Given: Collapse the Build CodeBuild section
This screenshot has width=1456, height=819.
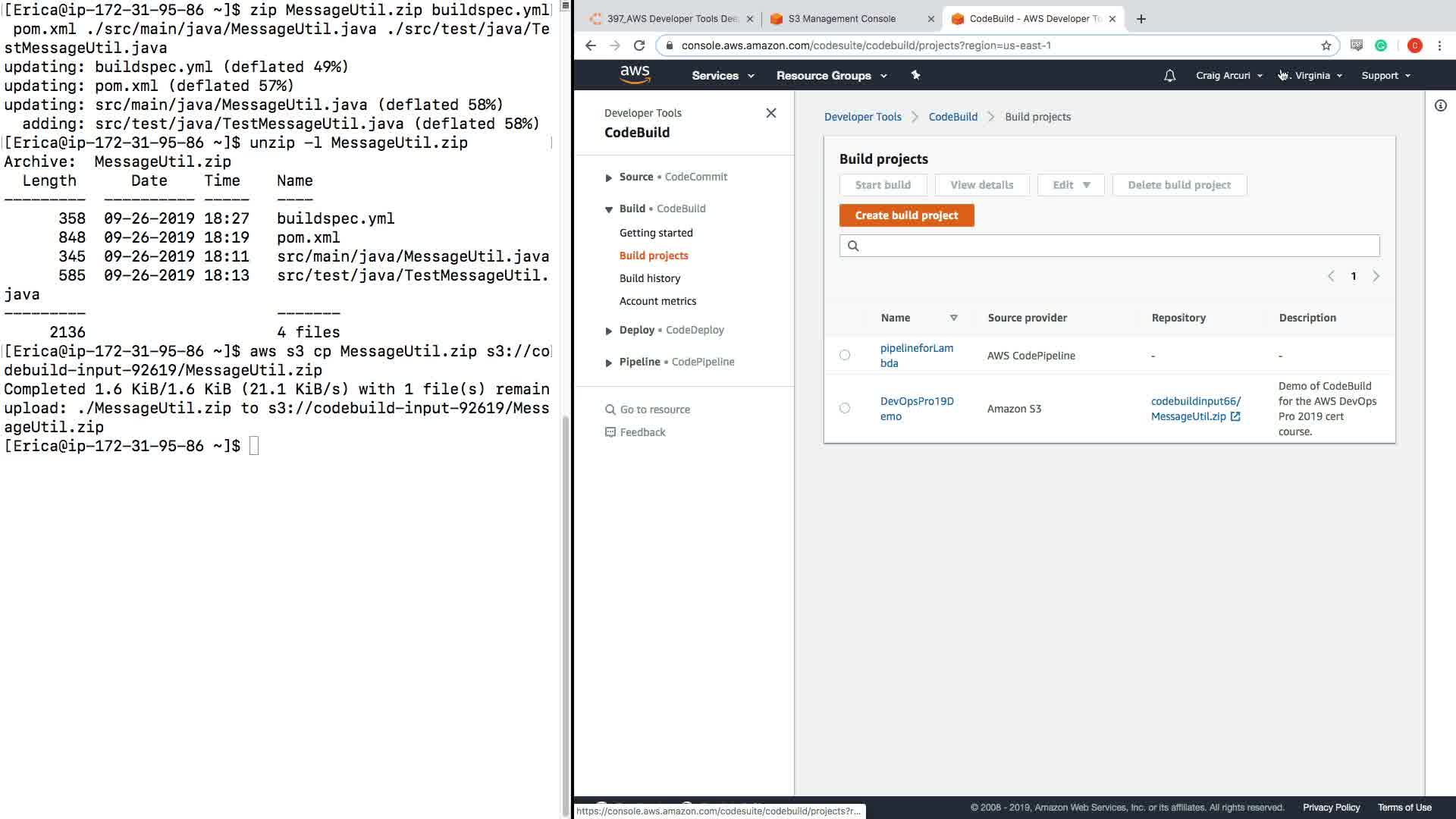Looking at the screenshot, I should [608, 209].
